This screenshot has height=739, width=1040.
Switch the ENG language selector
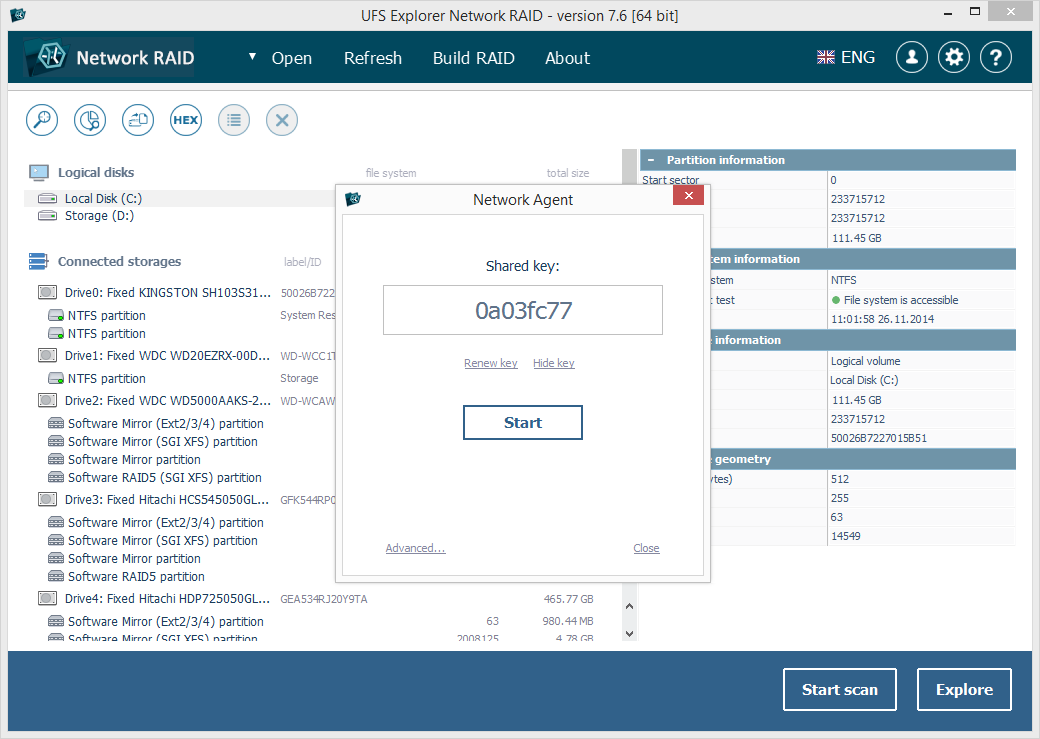(x=858, y=58)
